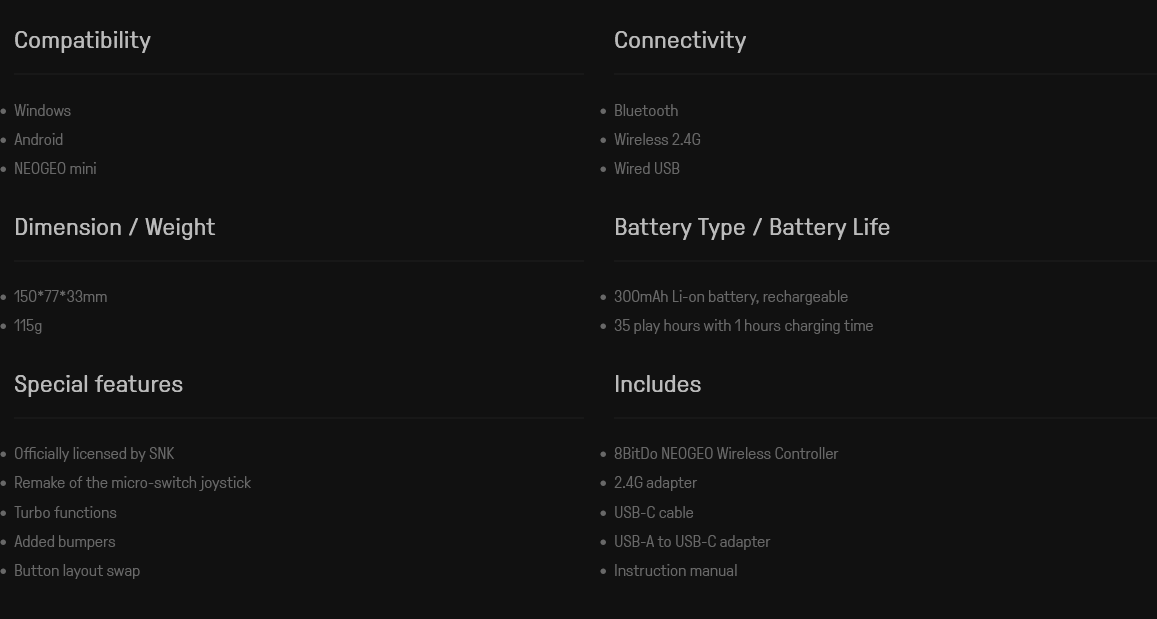Click the 35 play hours text
Image resolution: width=1157 pixels, height=619 pixels.
[x=743, y=326]
